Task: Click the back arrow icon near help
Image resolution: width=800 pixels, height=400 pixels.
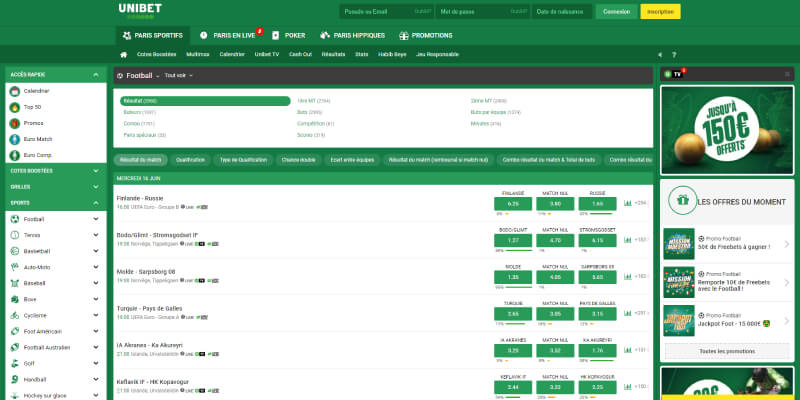Action: [660, 55]
